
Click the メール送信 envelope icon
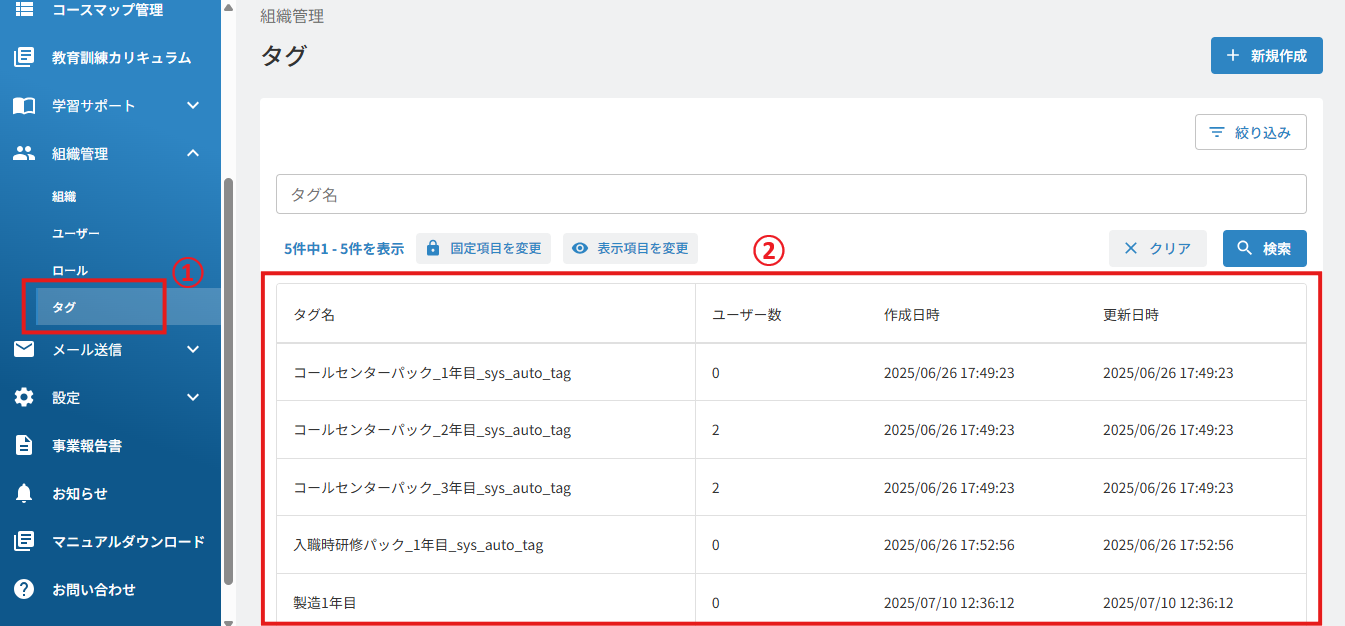tap(24, 350)
